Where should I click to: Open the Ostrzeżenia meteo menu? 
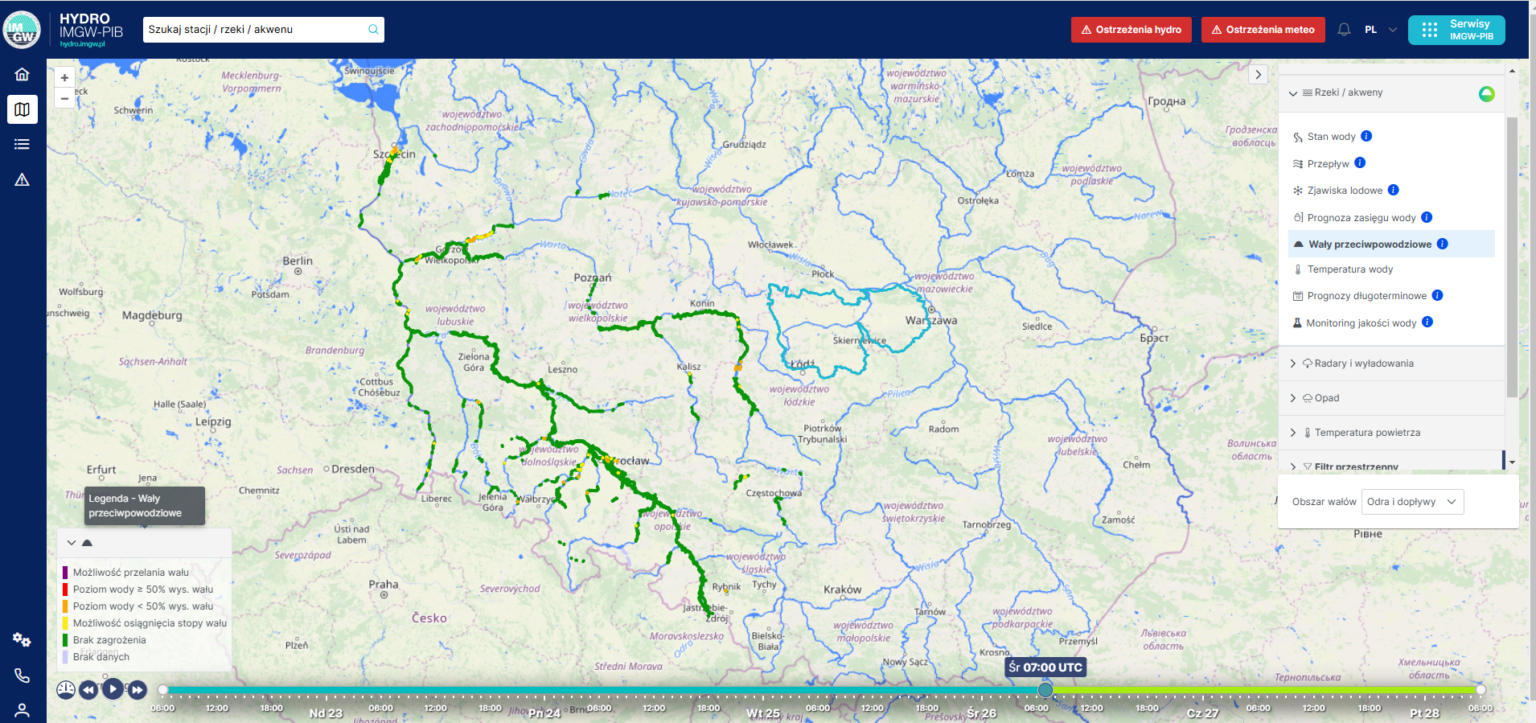(x=1263, y=29)
